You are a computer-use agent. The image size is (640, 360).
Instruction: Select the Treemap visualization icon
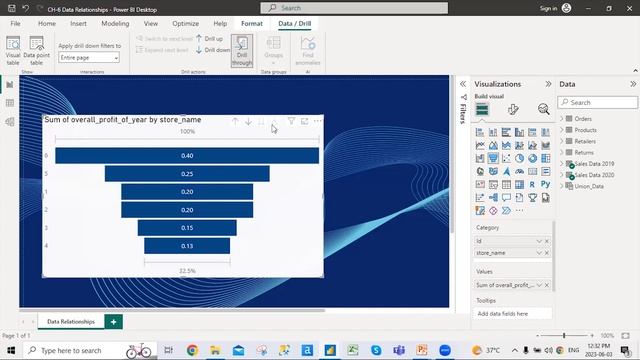545,158
